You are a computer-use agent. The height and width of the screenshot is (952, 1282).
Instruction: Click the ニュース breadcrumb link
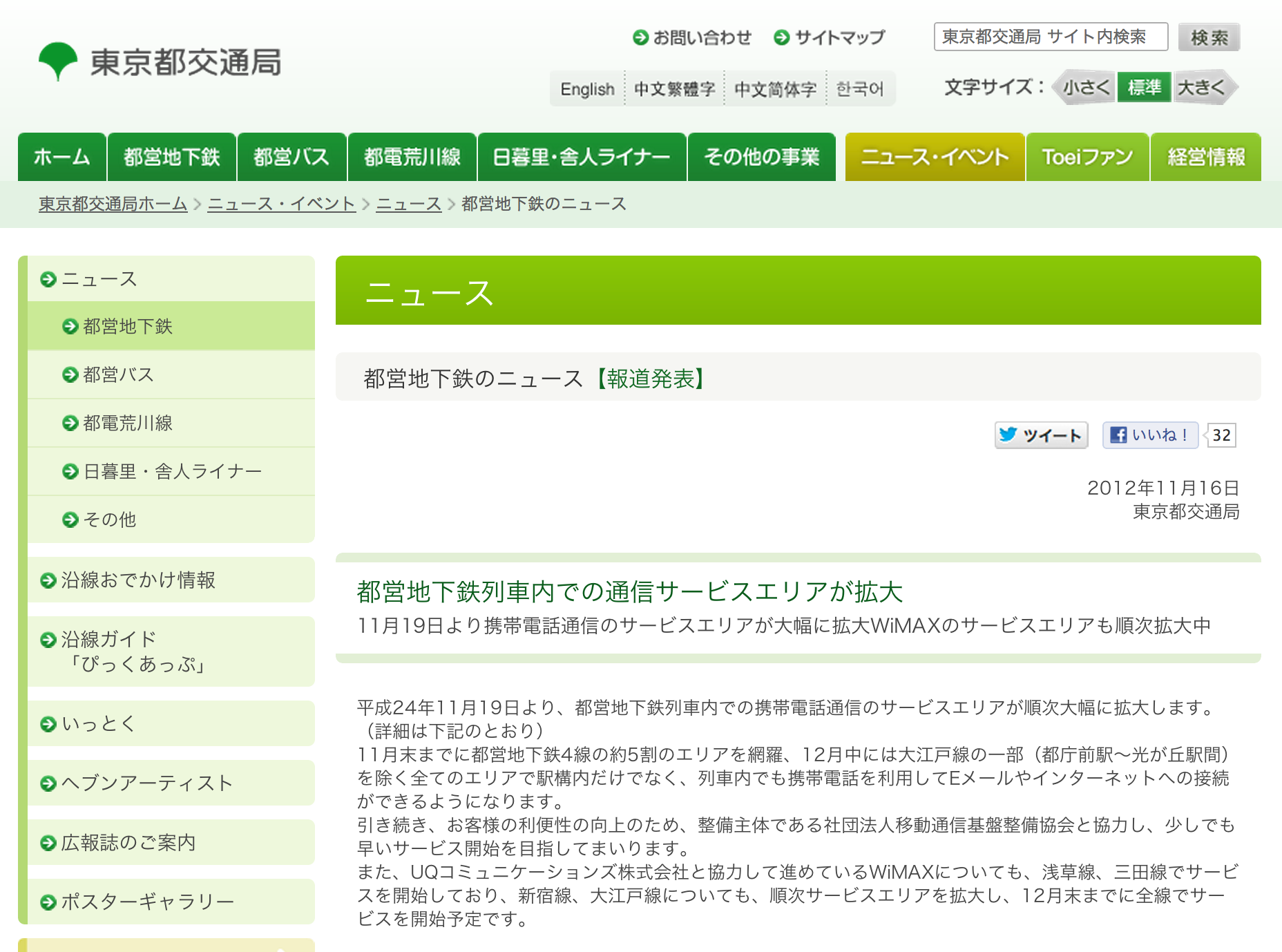pos(409,204)
